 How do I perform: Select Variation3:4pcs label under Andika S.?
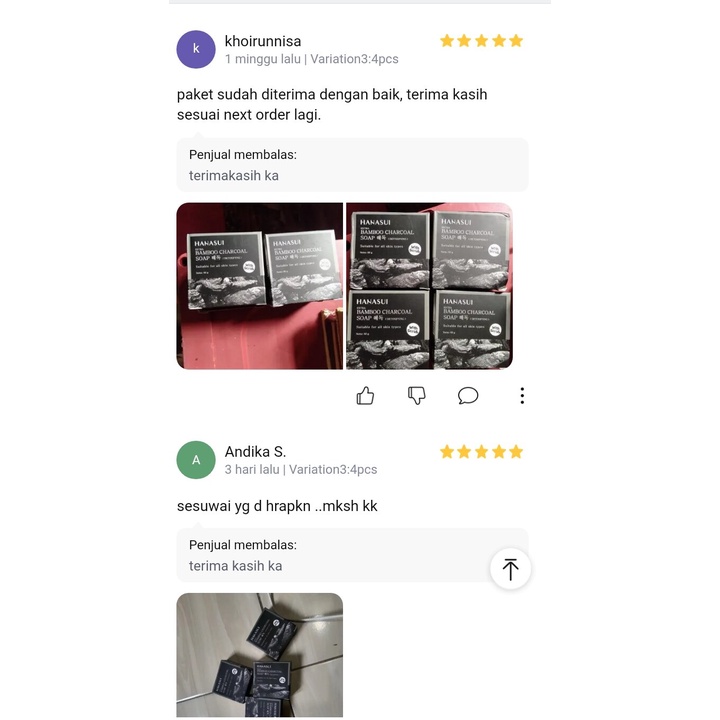(x=333, y=469)
